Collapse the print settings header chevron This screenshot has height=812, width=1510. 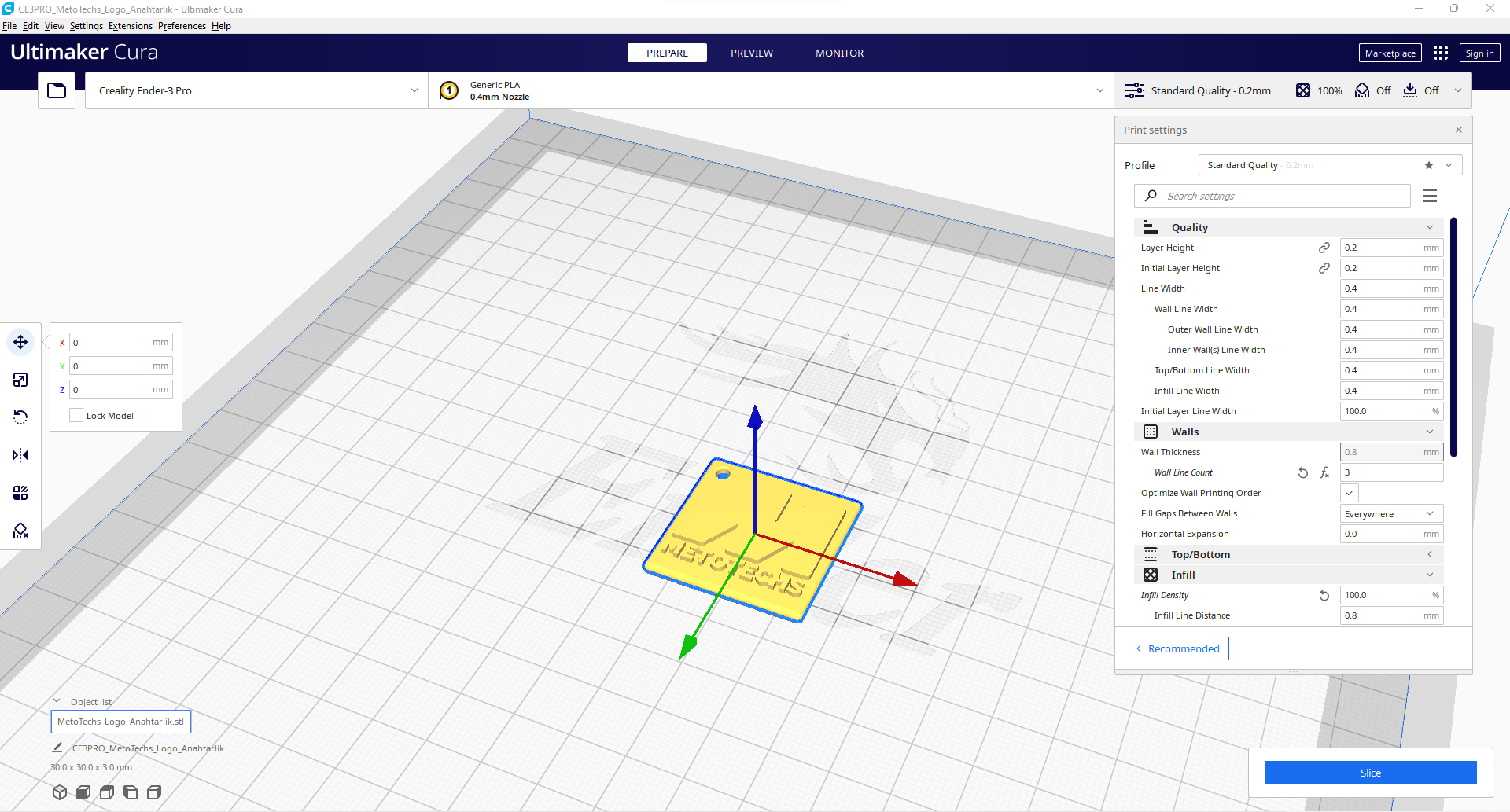click(1458, 90)
